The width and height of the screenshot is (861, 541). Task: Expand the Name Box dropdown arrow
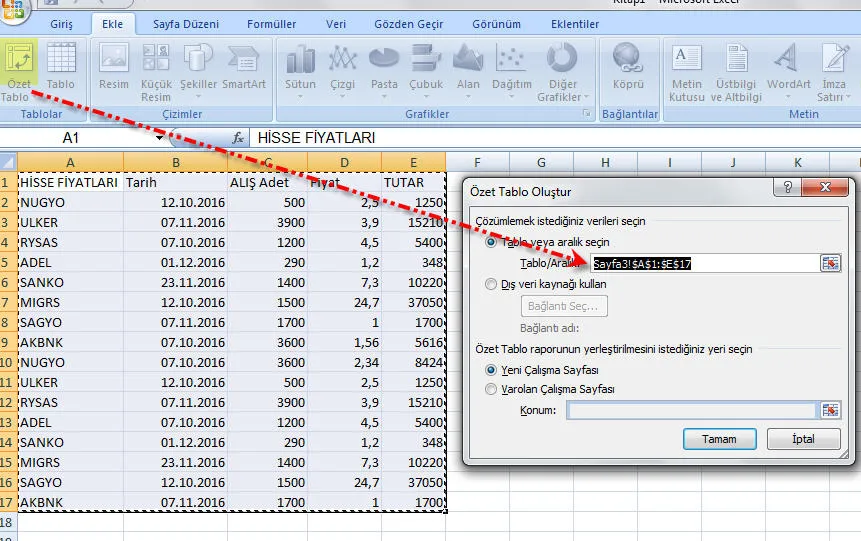(x=160, y=138)
